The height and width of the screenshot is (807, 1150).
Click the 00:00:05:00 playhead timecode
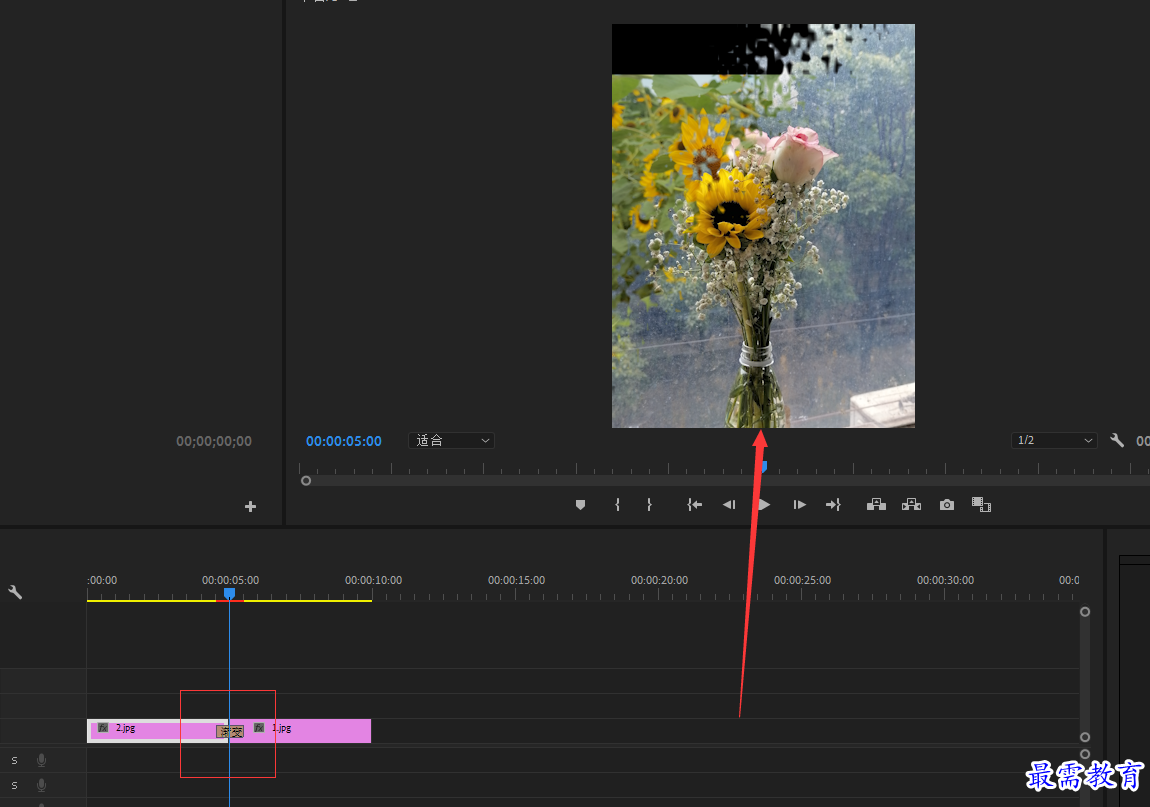tap(343, 441)
